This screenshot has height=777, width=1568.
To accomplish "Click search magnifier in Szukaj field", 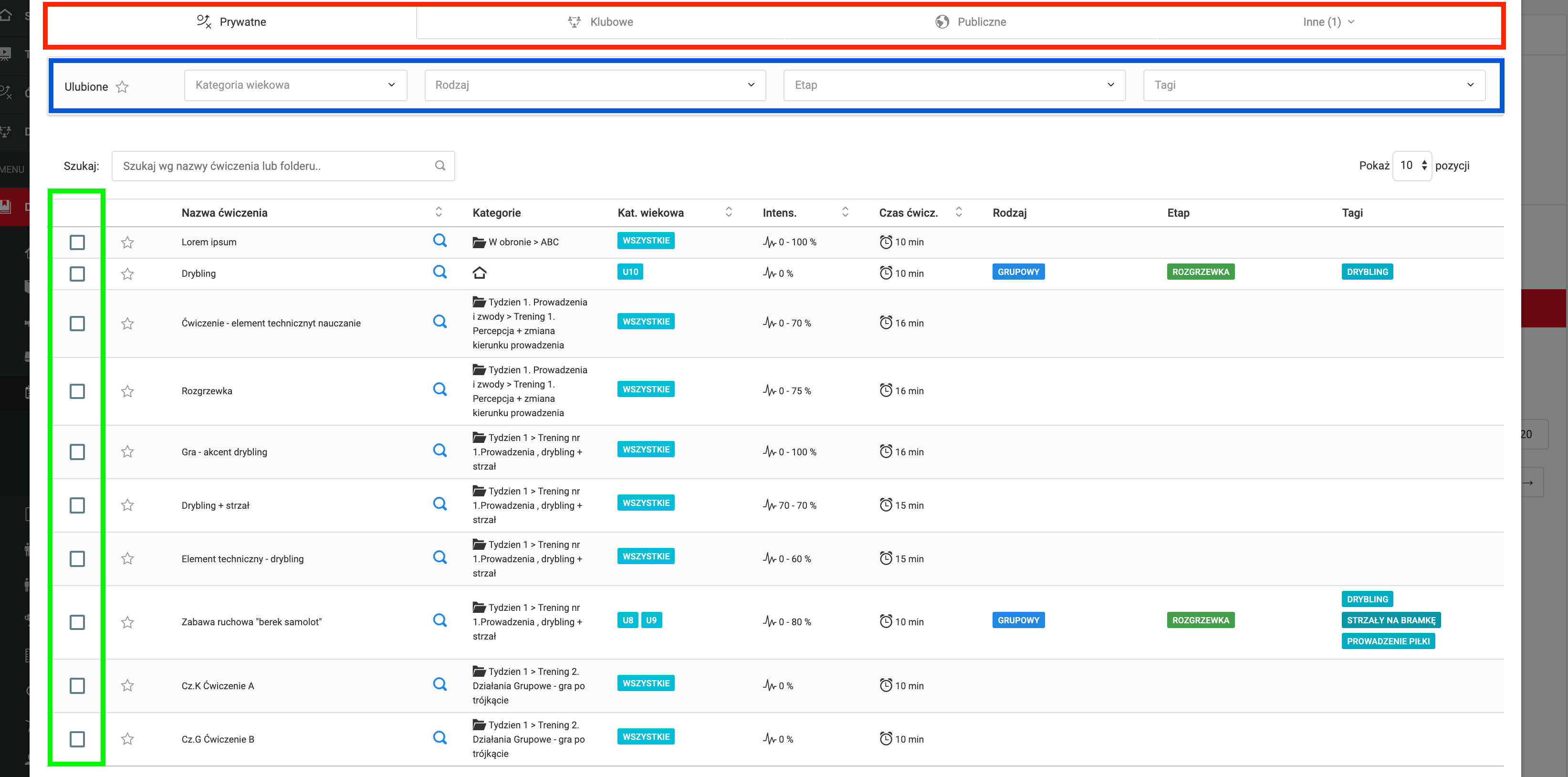I will pos(440,166).
